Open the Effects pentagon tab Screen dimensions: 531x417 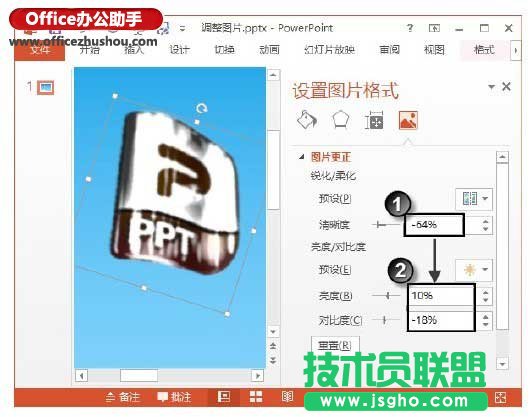pyautogui.click(x=340, y=120)
